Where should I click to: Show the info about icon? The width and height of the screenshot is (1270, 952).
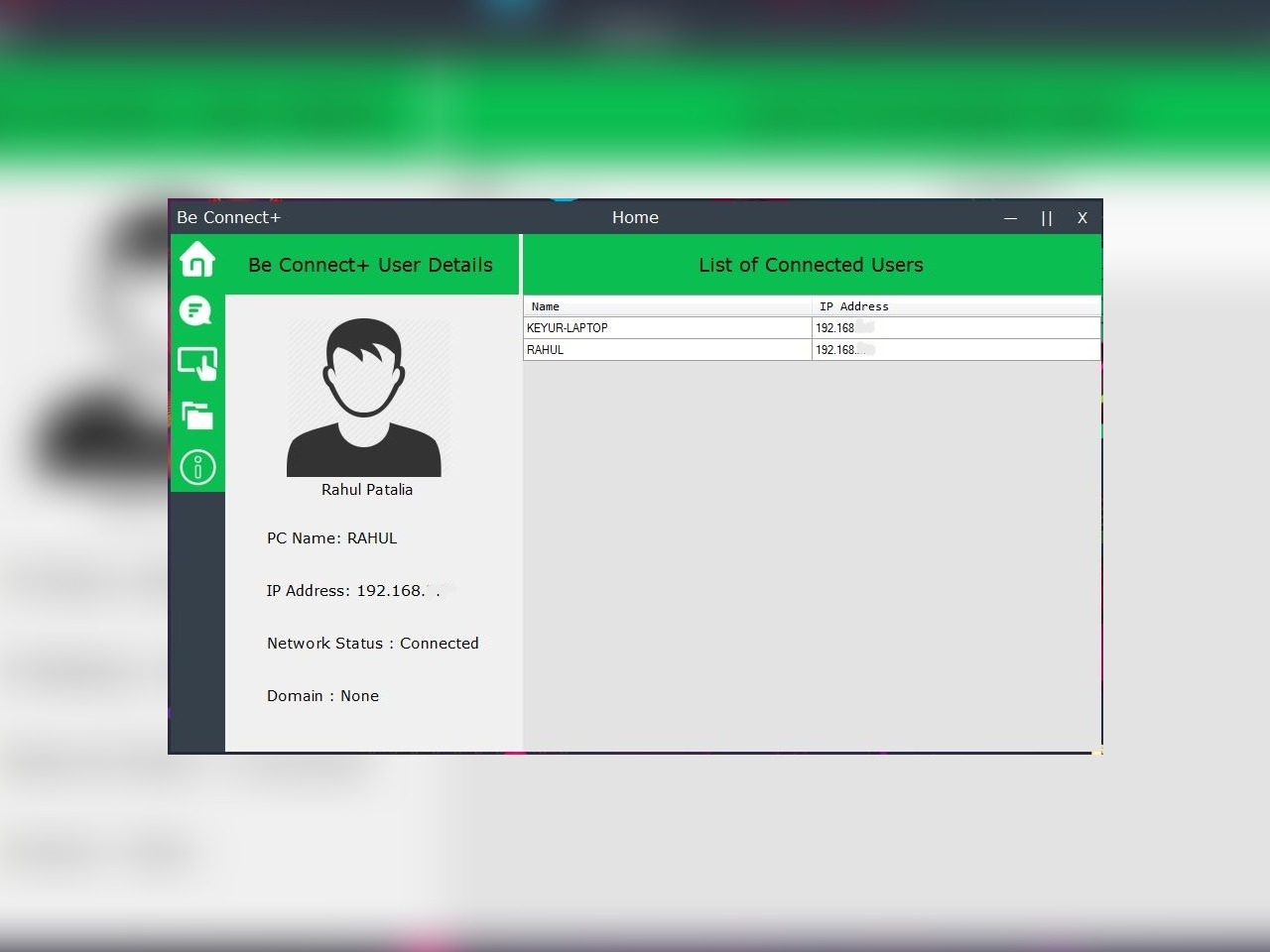tap(197, 467)
